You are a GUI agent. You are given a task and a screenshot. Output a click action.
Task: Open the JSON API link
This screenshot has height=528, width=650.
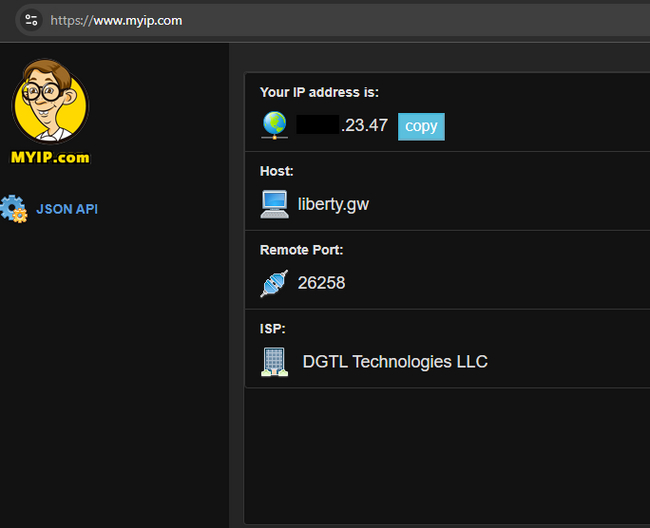pos(67,209)
